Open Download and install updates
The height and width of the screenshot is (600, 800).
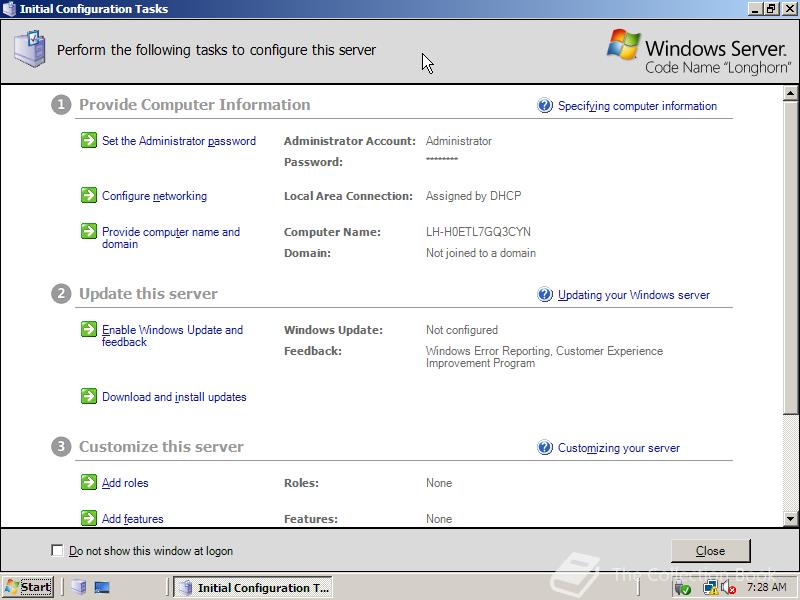tap(174, 397)
